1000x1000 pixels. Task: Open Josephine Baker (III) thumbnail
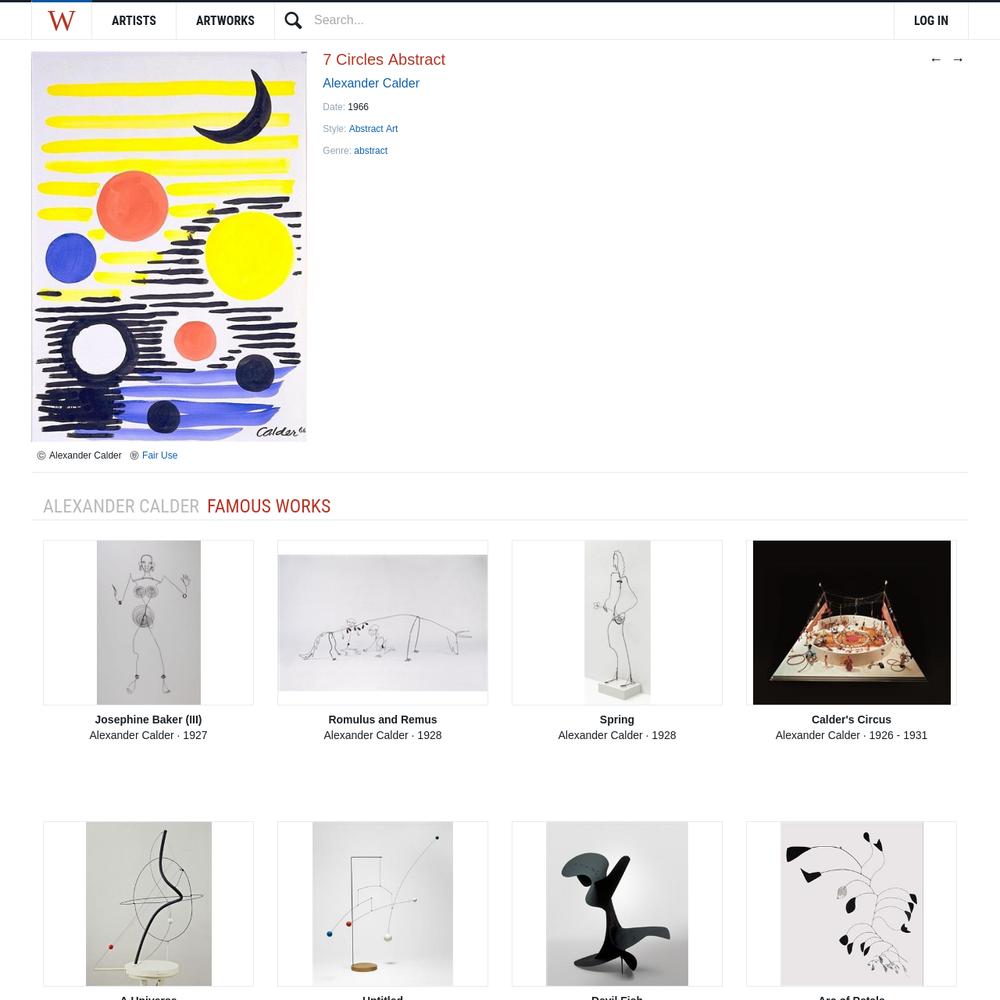tap(149, 622)
